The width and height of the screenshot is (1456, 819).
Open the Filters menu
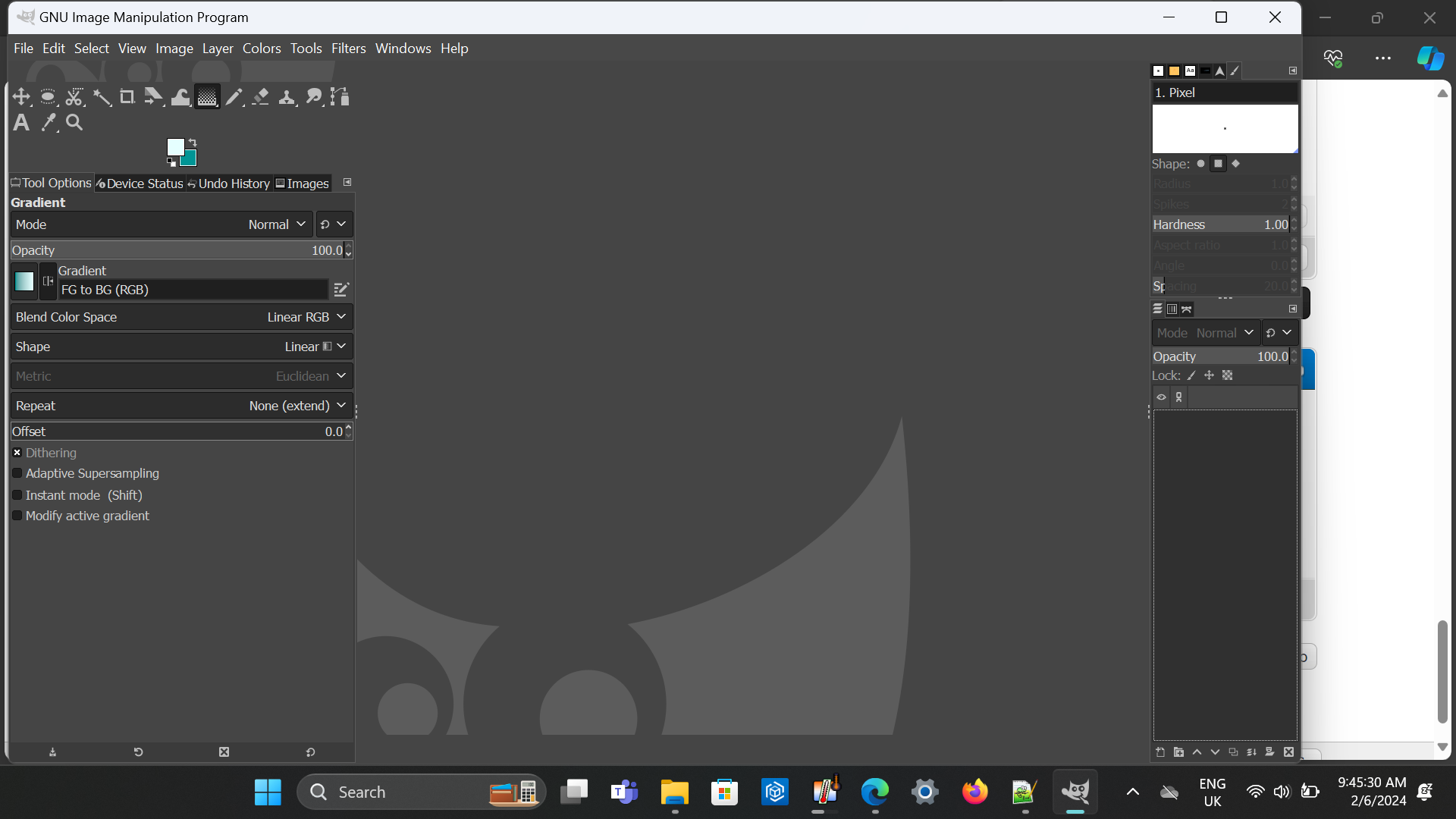[348, 49]
